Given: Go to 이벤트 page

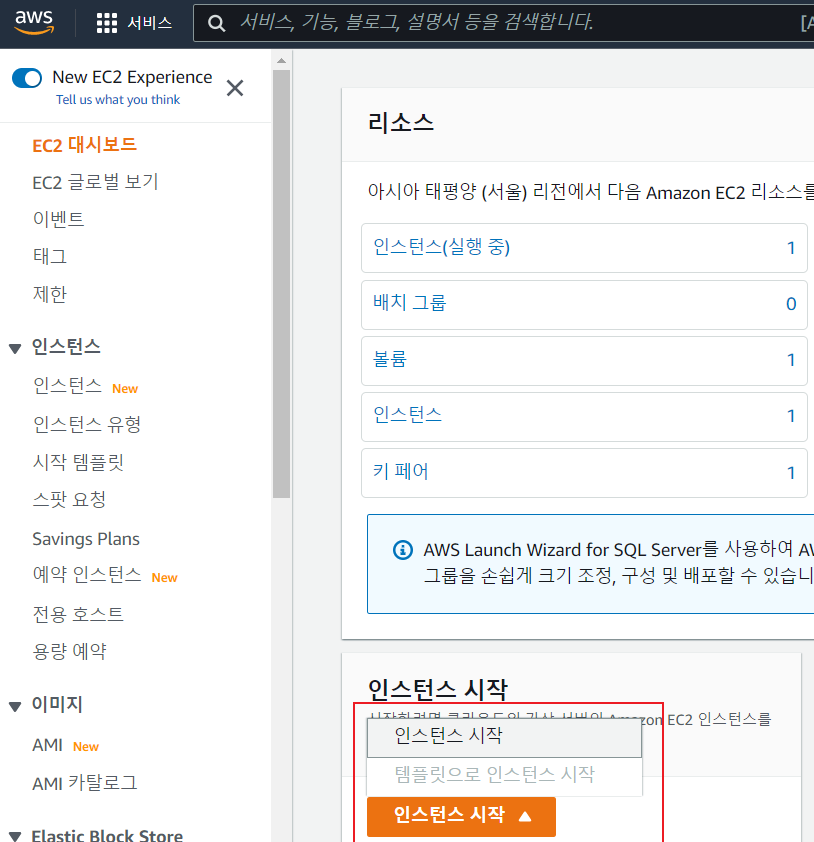Looking at the screenshot, I should click(x=59, y=219).
